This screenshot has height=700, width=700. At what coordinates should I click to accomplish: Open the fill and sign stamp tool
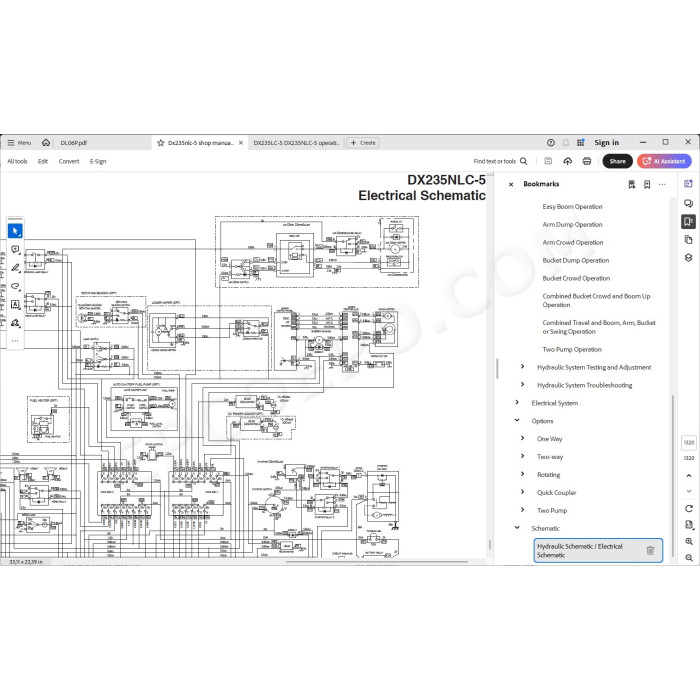coord(15,323)
